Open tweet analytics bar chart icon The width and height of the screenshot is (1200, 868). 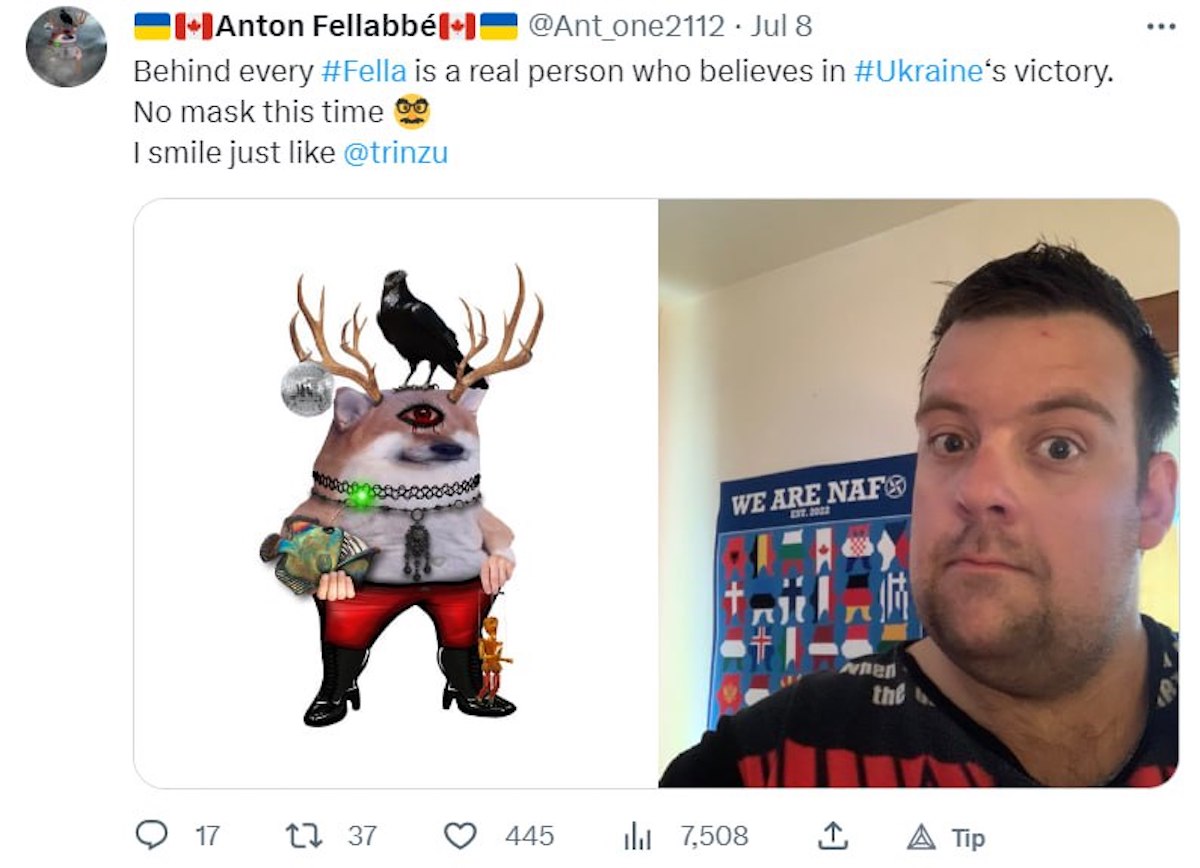[637, 836]
